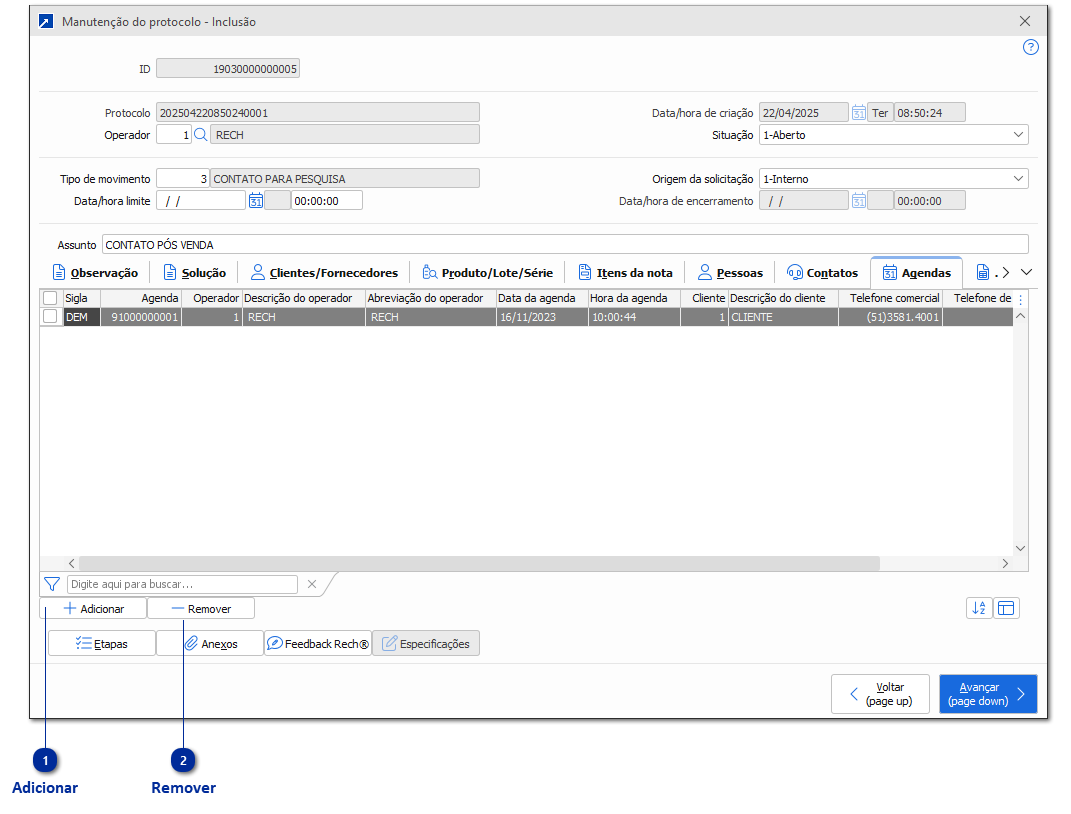1071x814 pixels.
Task: Sort by Hora da agenda column header
Action: pyautogui.click(x=634, y=298)
